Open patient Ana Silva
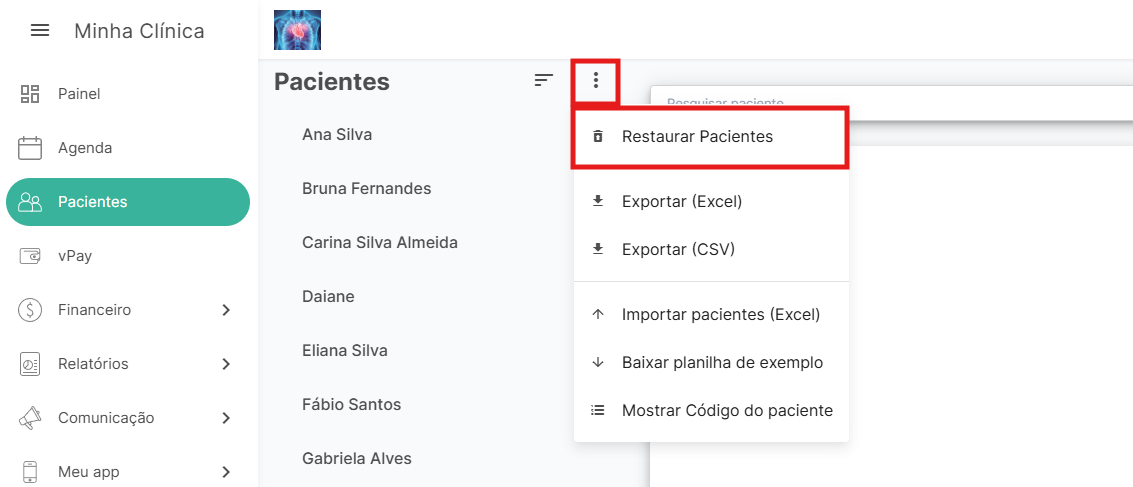The width and height of the screenshot is (1133, 487). pyautogui.click(x=337, y=134)
